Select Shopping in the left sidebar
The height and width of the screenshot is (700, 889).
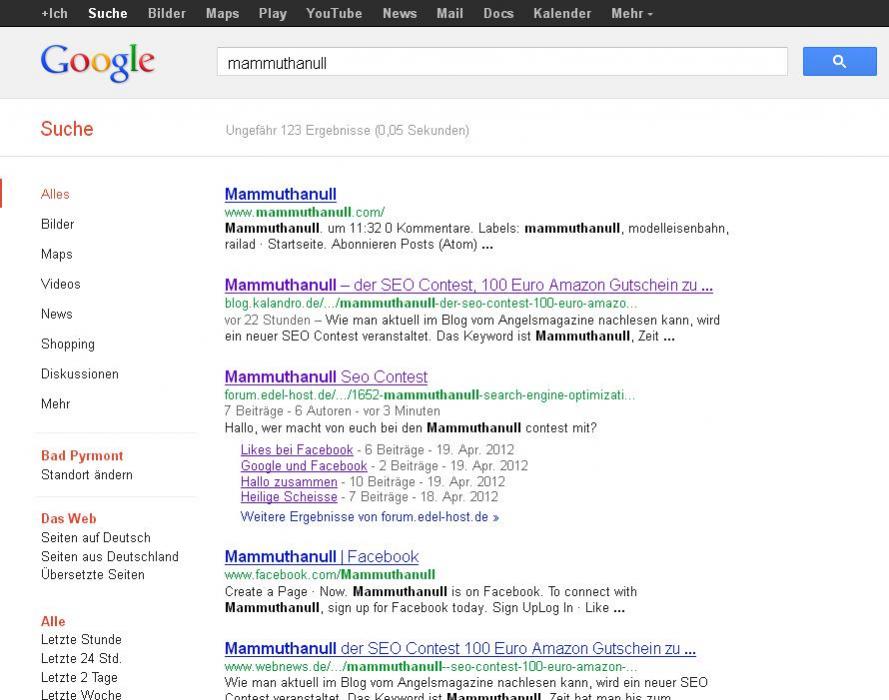coord(68,344)
